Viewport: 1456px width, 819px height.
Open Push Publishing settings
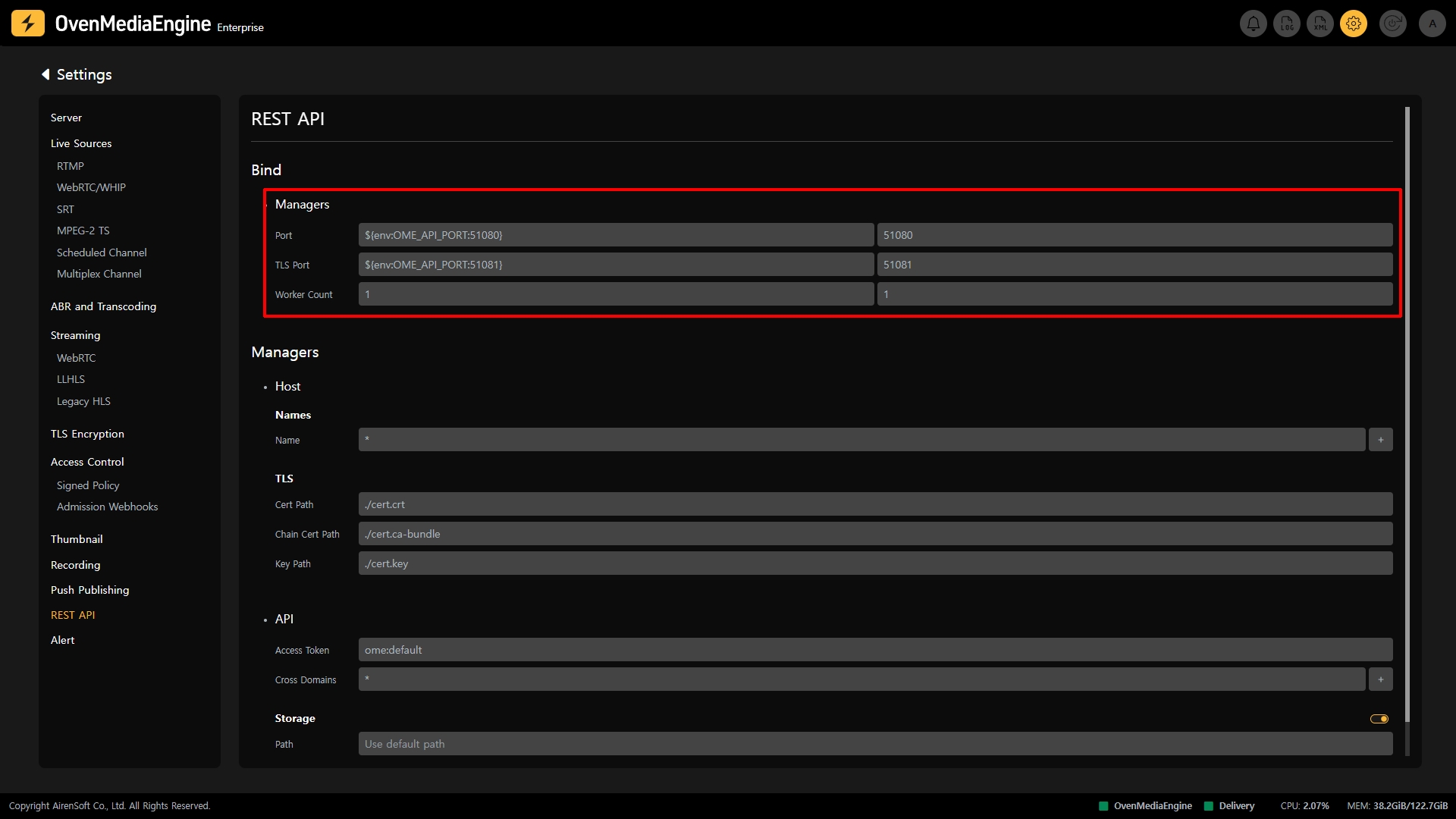click(x=89, y=590)
